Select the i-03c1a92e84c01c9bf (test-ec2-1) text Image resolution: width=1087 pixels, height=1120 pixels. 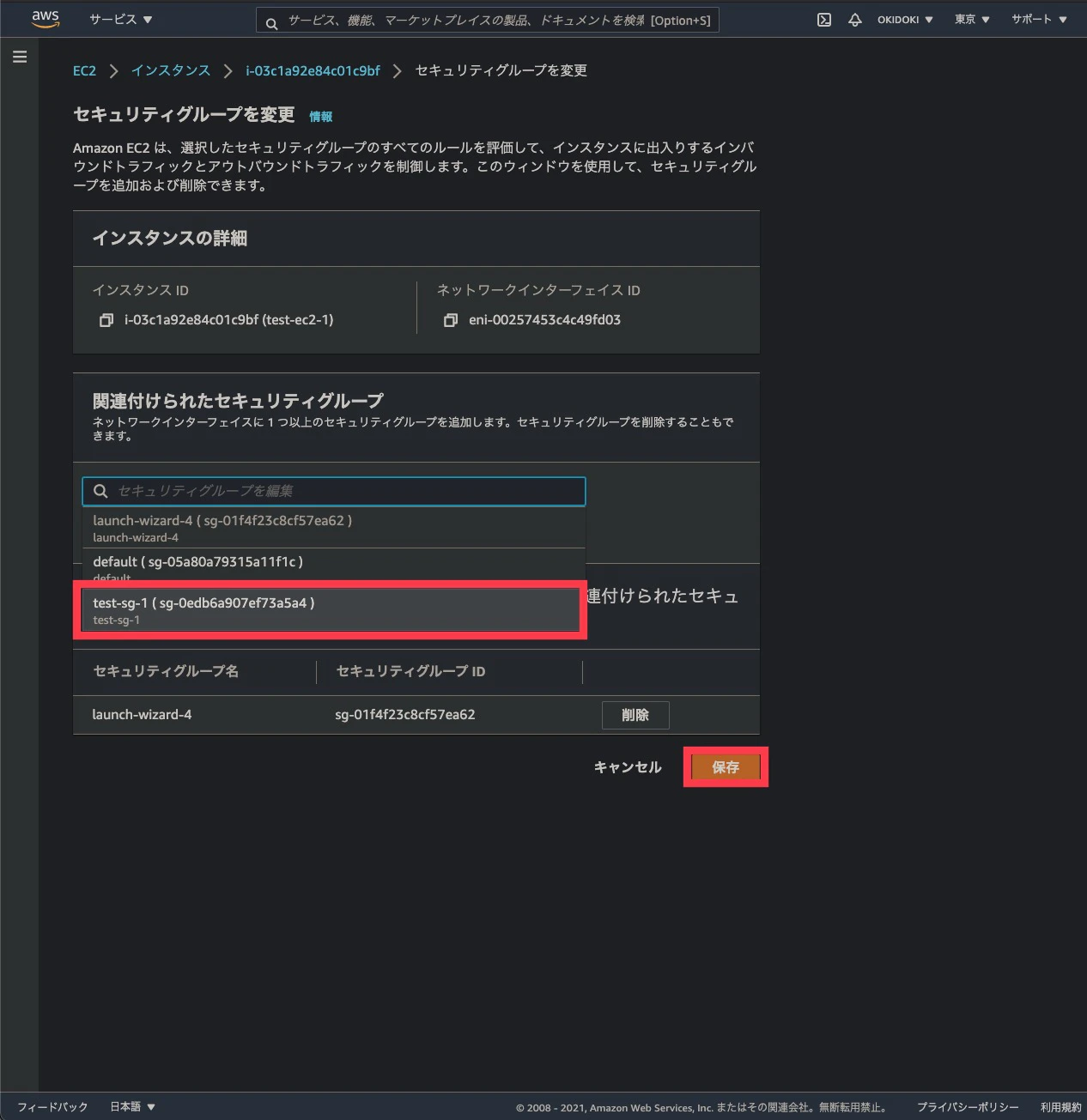tap(228, 320)
